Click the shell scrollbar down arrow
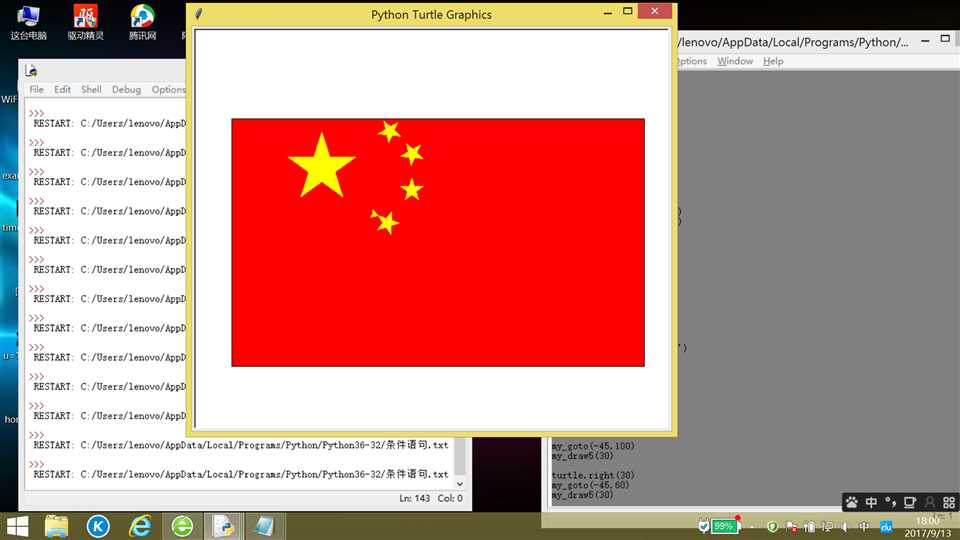 coord(460,484)
